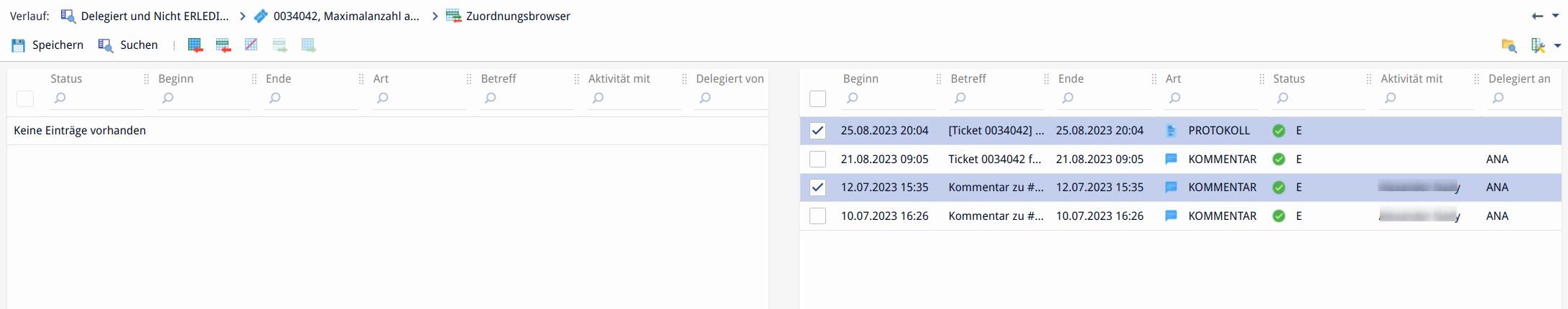
Task: Click the grid icon with red diagonal slash
Action: tap(251, 45)
